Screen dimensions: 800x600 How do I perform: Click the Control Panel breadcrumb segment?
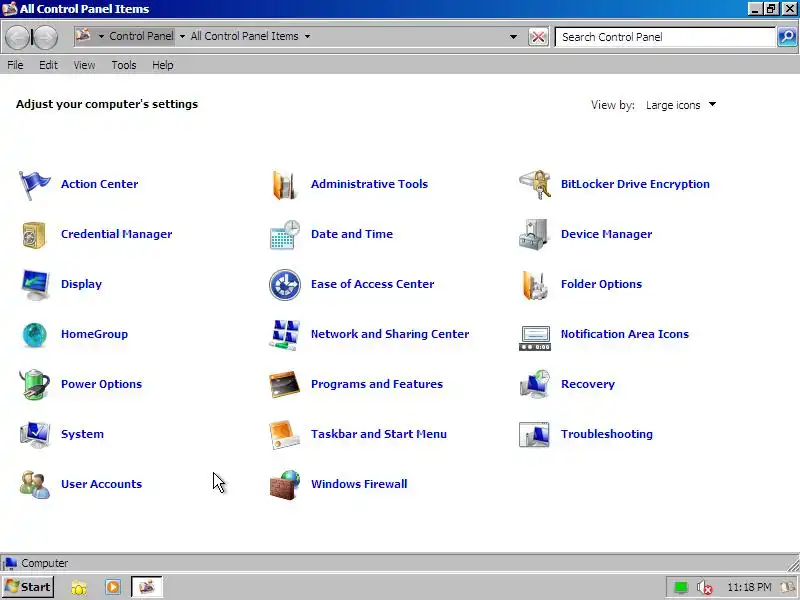[x=141, y=36]
